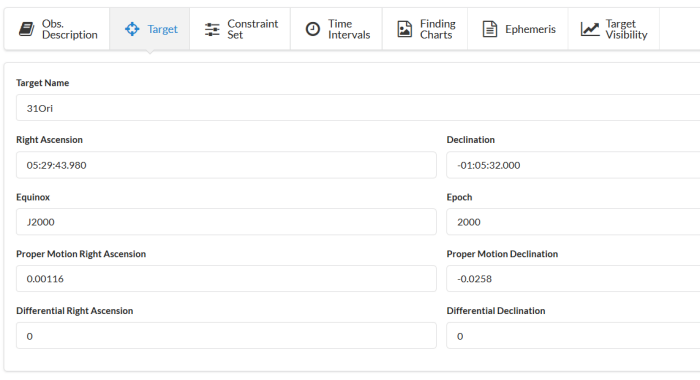
Task: Click the Differential Declination input field
Action: pos(573,335)
